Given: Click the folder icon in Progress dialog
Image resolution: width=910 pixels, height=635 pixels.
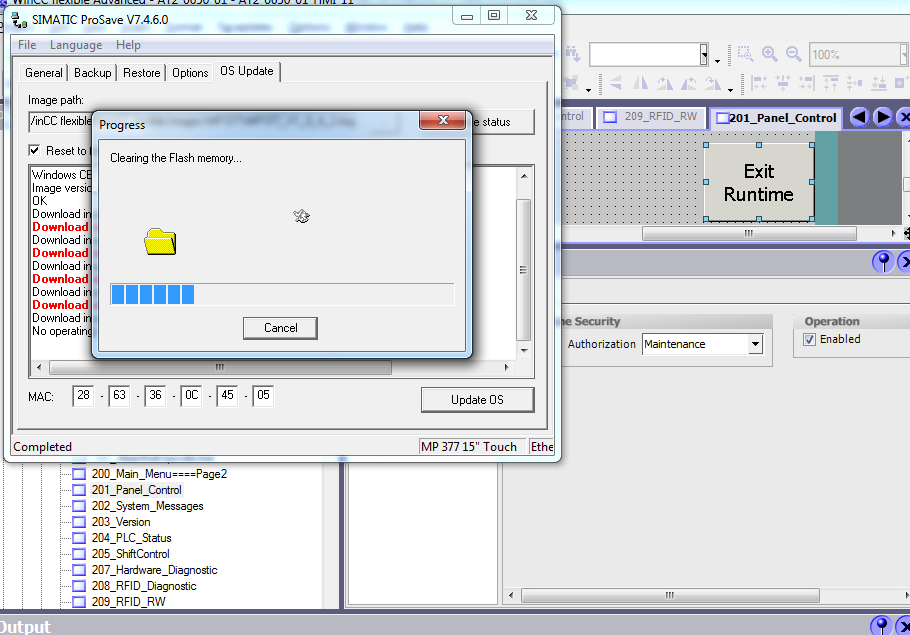Looking at the screenshot, I should tap(160, 241).
